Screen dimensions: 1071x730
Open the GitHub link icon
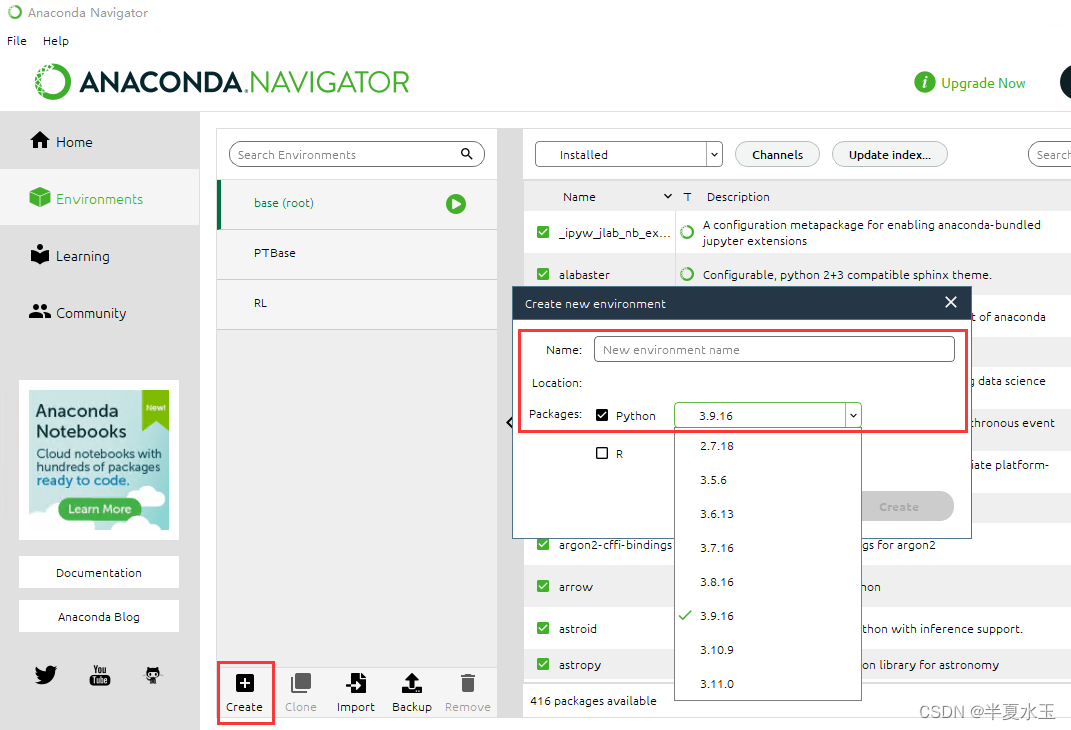153,675
